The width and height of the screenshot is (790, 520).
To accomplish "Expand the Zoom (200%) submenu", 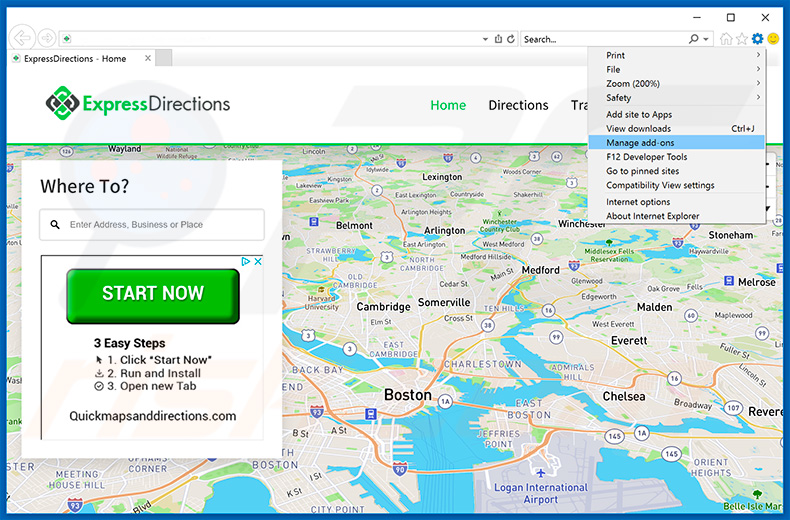I will (x=677, y=83).
